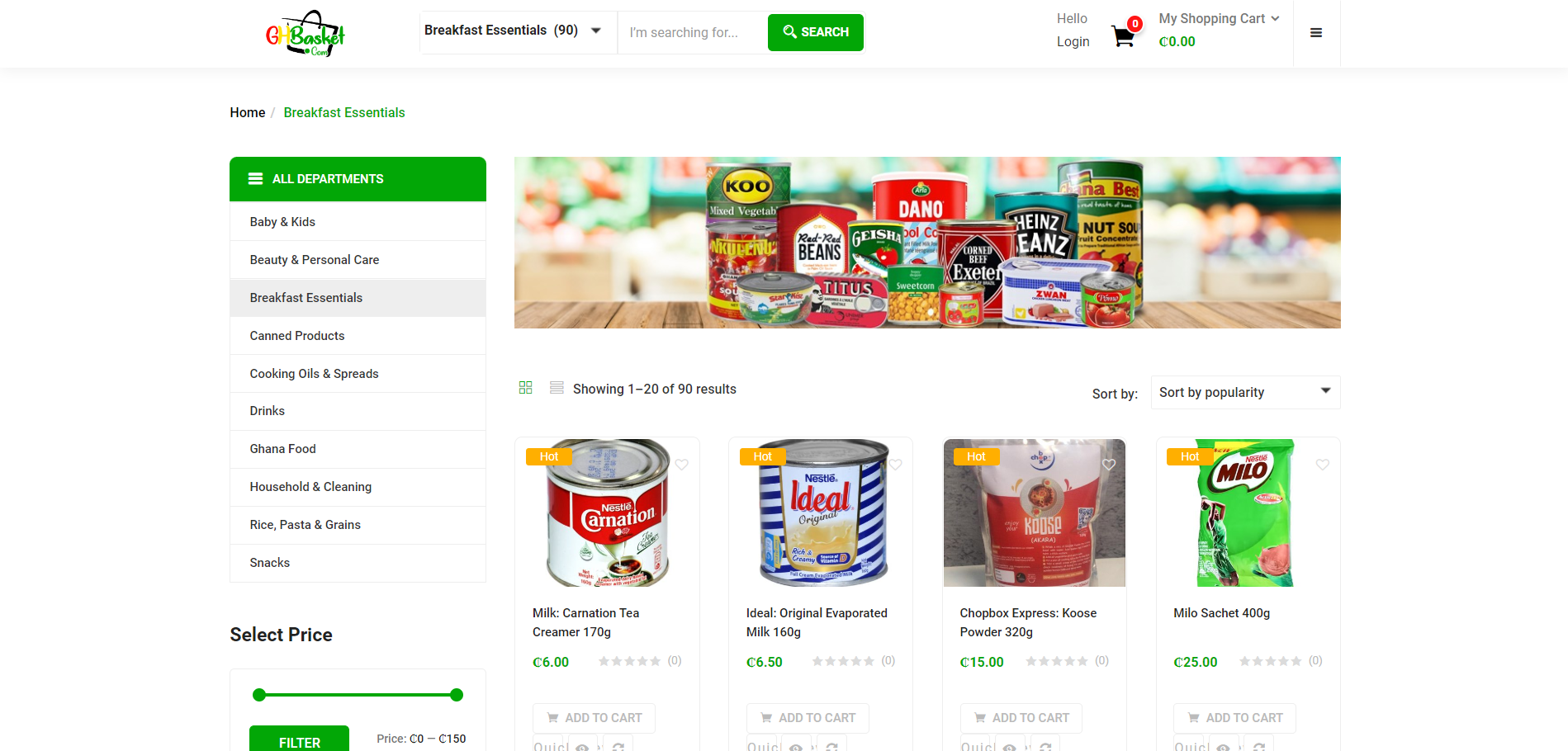Open the hamburger menu in header
The height and width of the screenshot is (751, 1568).
[x=1316, y=33]
